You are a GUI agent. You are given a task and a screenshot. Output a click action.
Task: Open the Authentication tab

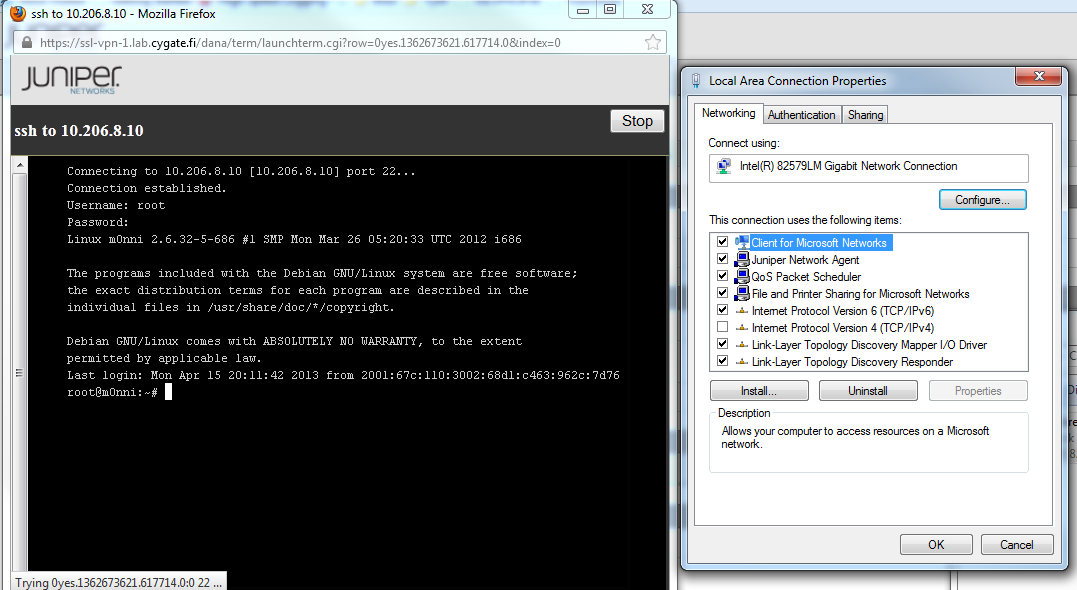[x=802, y=115]
